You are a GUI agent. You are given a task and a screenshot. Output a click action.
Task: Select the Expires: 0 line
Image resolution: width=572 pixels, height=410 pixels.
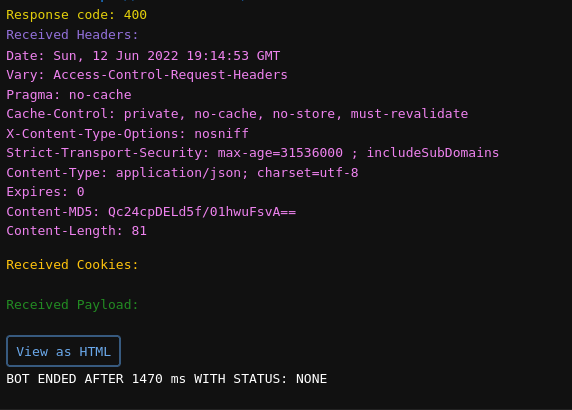45,192
